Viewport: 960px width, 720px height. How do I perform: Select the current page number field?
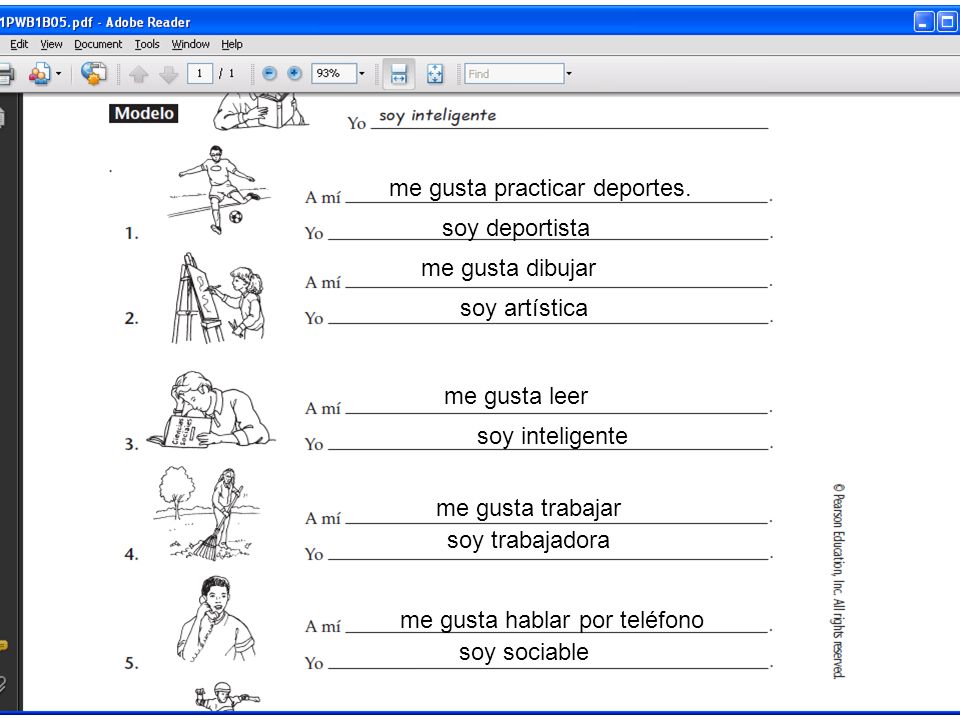coord(200,73)
